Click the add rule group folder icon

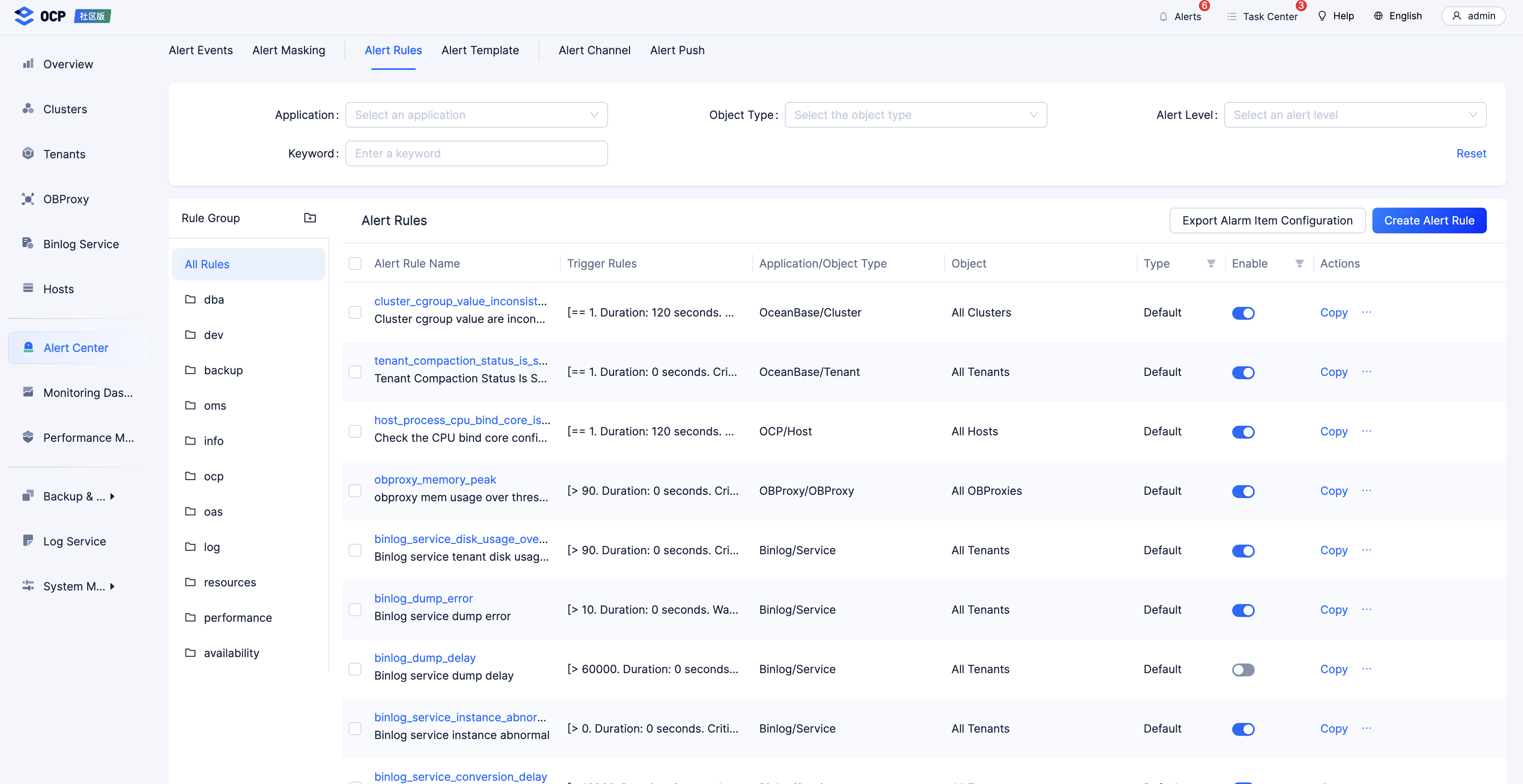(x=310, y=218)
